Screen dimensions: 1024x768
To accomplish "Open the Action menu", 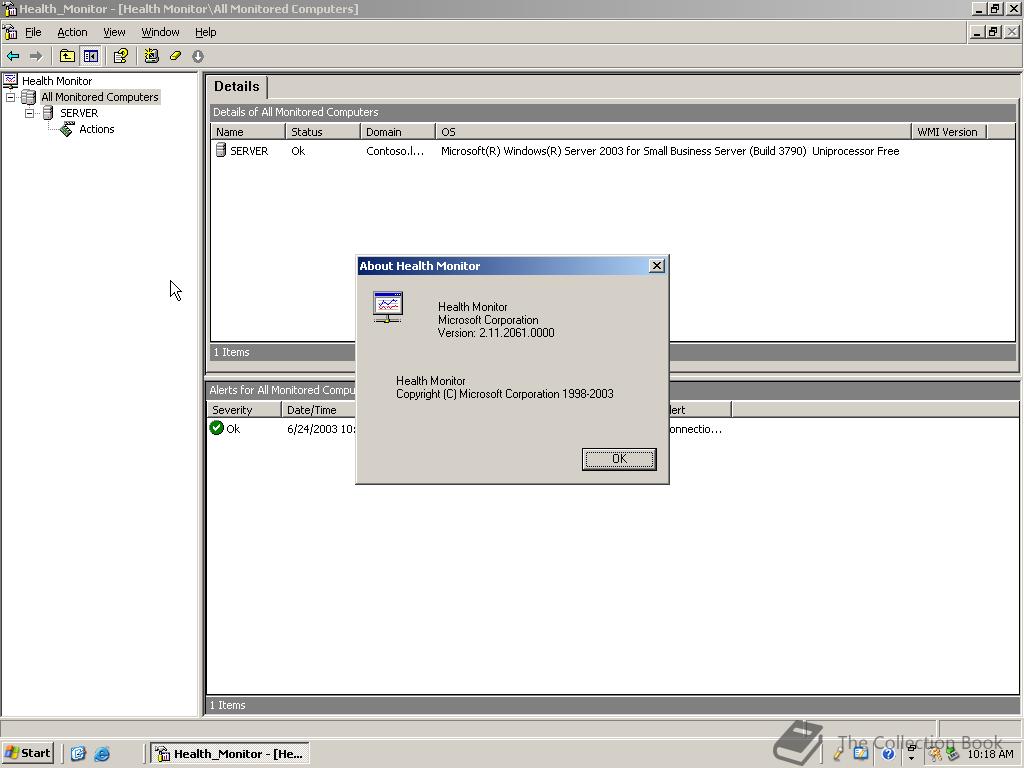I will pos(72,32).
